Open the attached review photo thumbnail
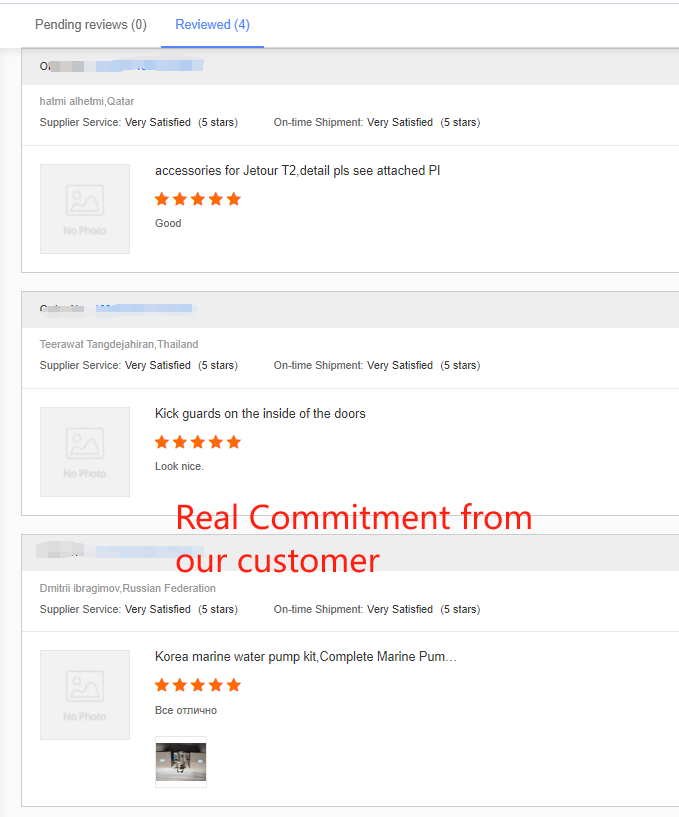 pos(181,762)
